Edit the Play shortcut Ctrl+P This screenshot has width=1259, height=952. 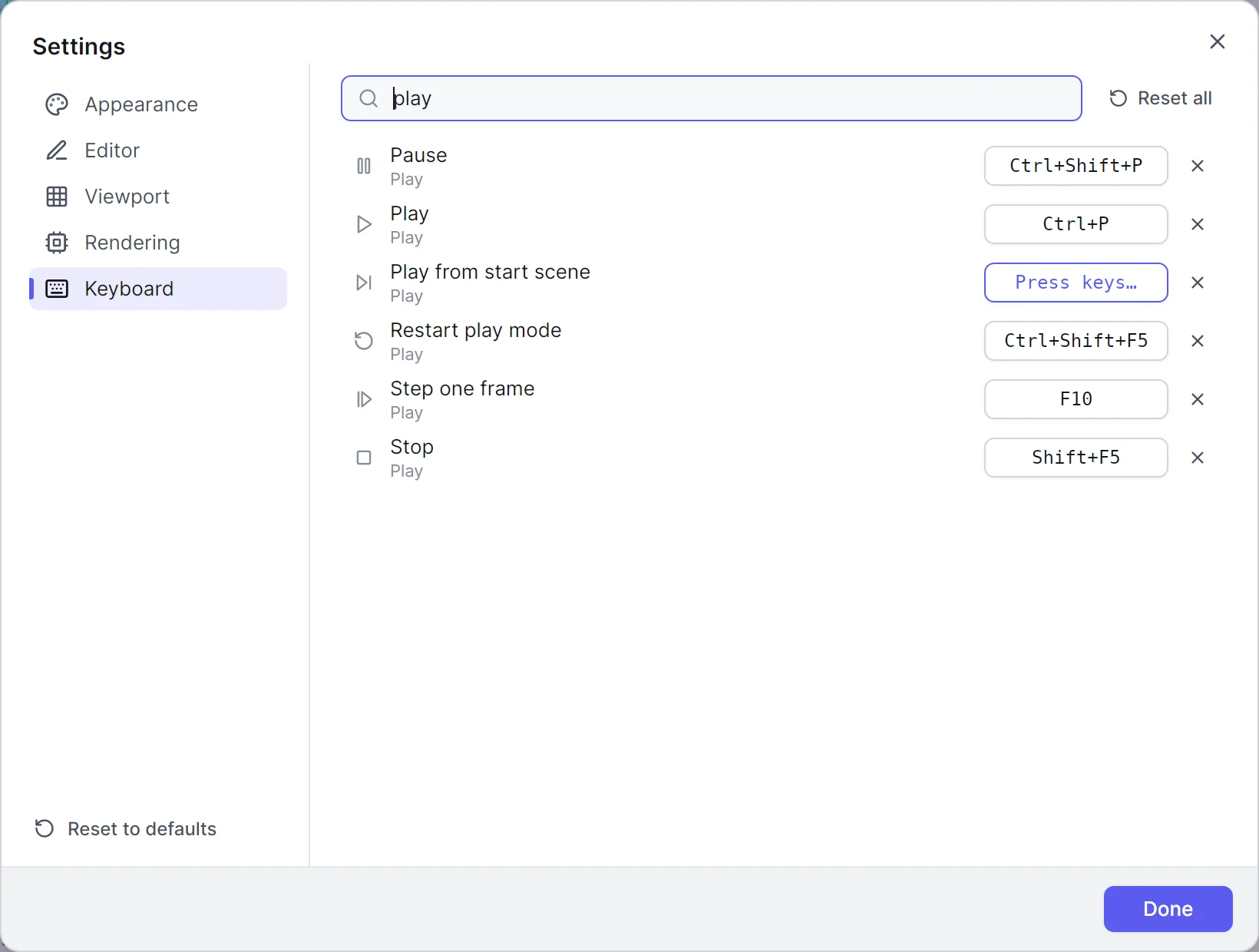pos(1076,224)
